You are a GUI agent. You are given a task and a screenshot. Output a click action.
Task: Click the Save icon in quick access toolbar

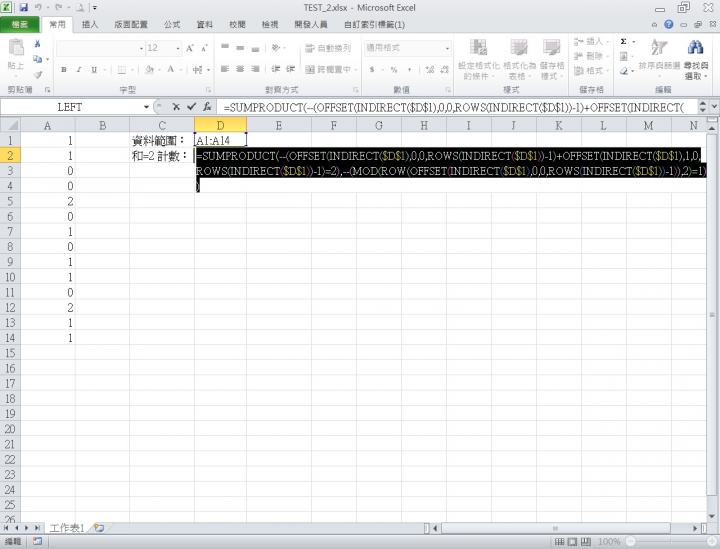tap(23, 7)
